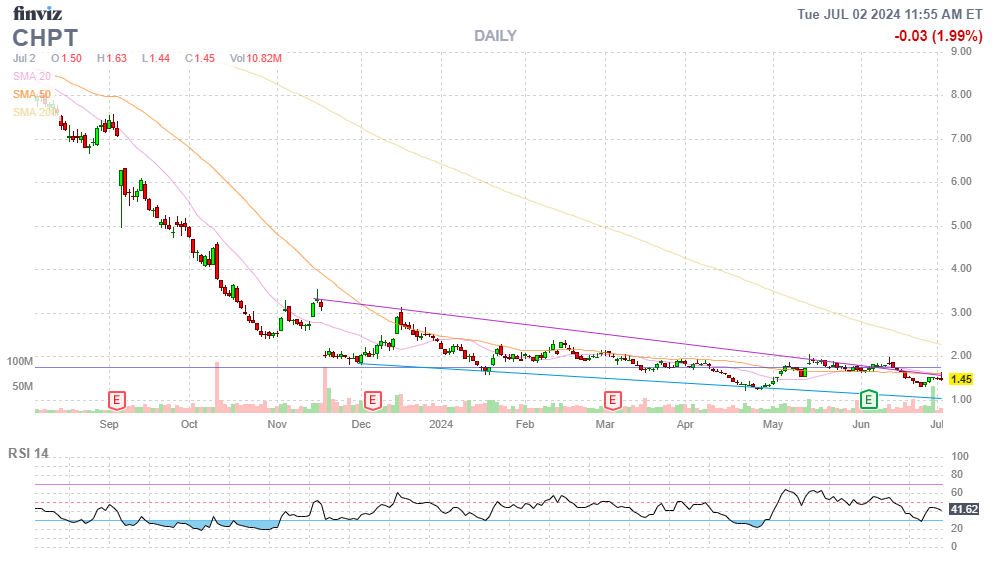The height and width of the screenshot is (562, 996).
Task: Click the red earnings marker near December
Action: [x=372, y=400]
